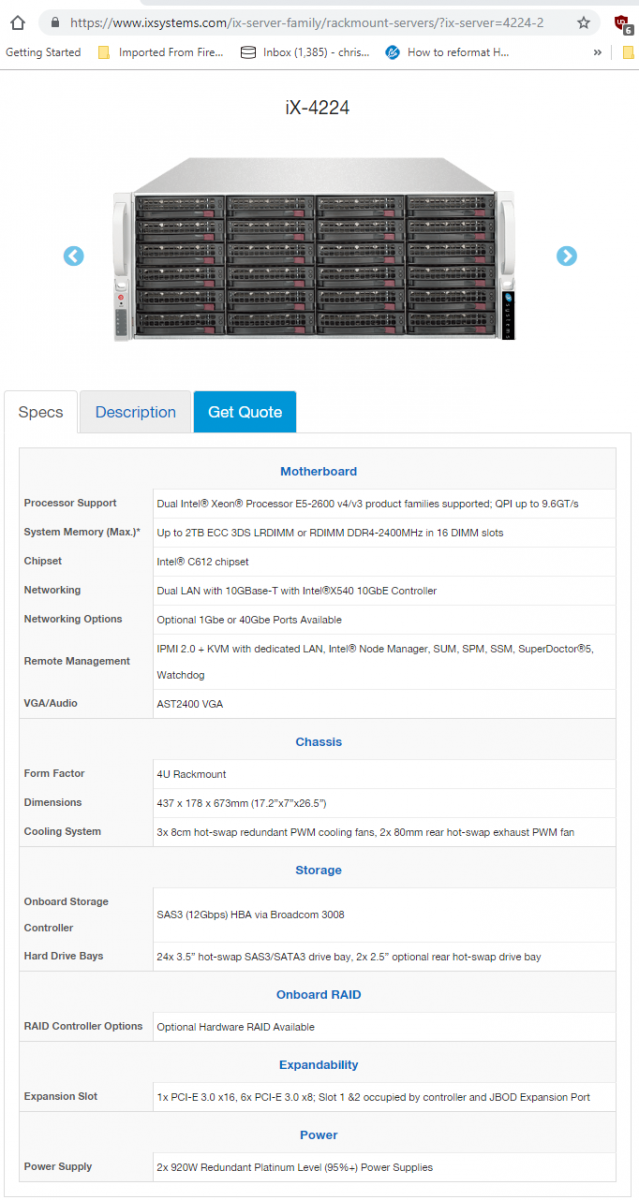Click the Optional 1Gbe or 40Gbe Ports value
The height and width of the screenshot is (1200, 639).
(x=249, y=620)
